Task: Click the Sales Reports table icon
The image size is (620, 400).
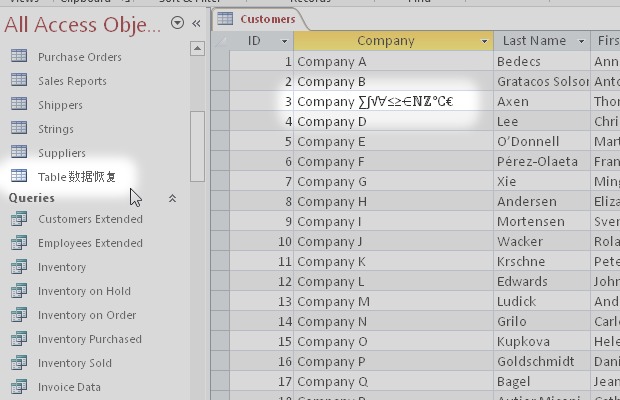Action: 19,81
